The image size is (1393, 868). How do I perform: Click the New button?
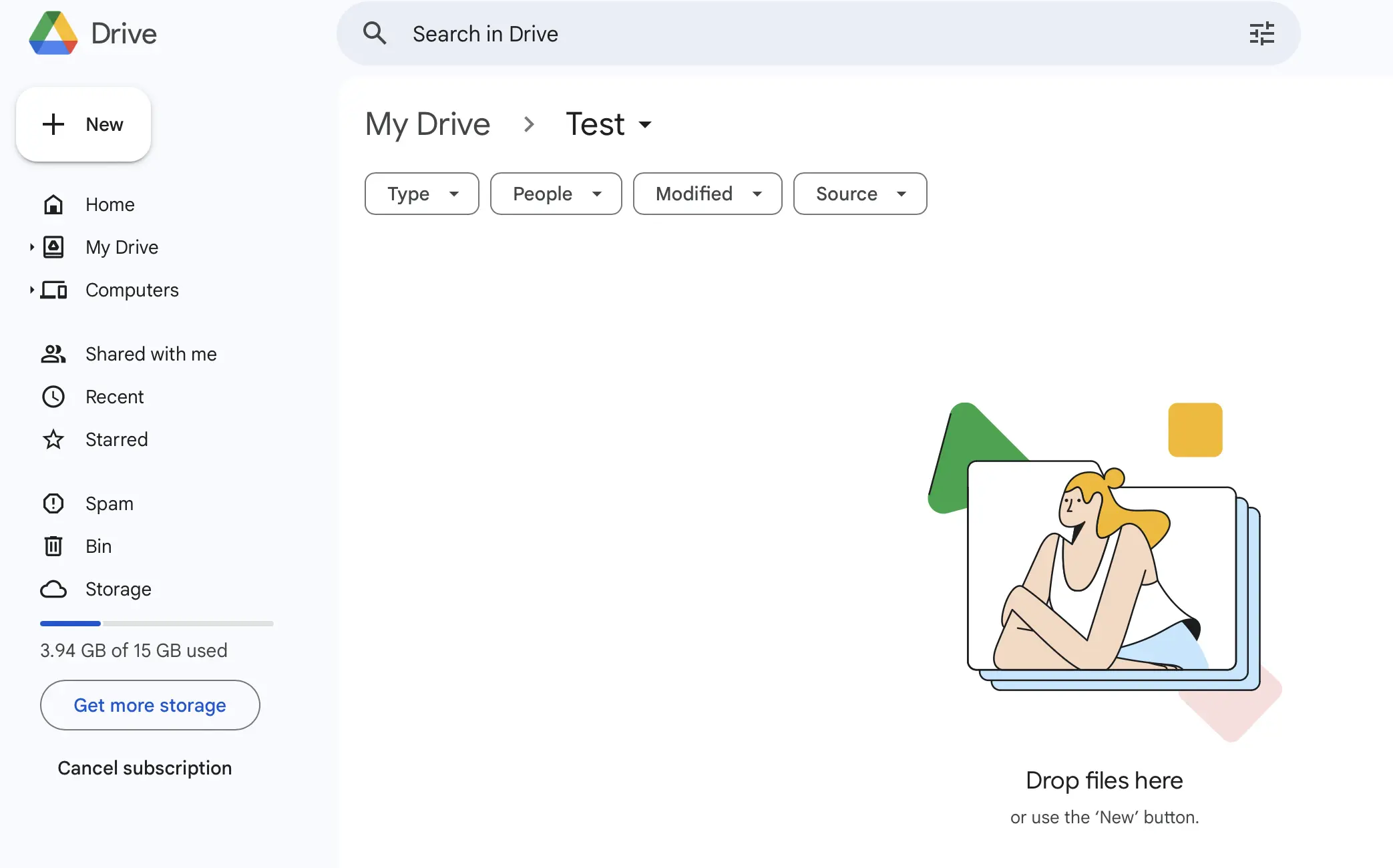pos(83,124)
